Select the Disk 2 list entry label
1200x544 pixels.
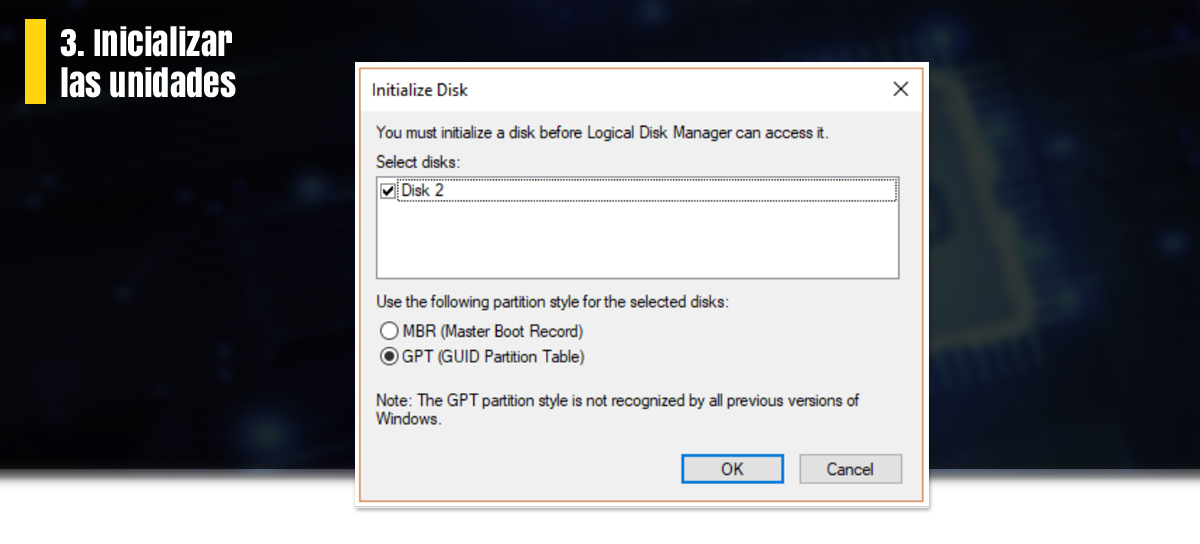tap(422, 190)
